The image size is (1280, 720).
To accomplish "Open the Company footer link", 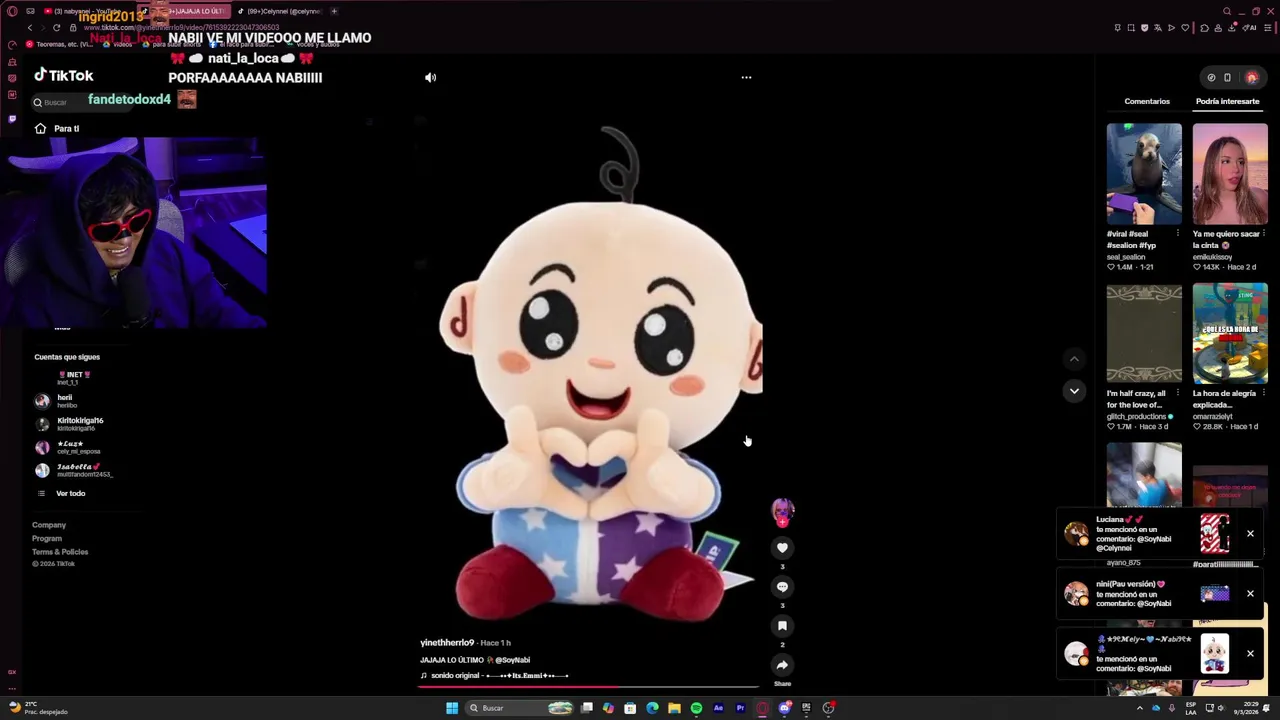I will (x=49, y=525).
